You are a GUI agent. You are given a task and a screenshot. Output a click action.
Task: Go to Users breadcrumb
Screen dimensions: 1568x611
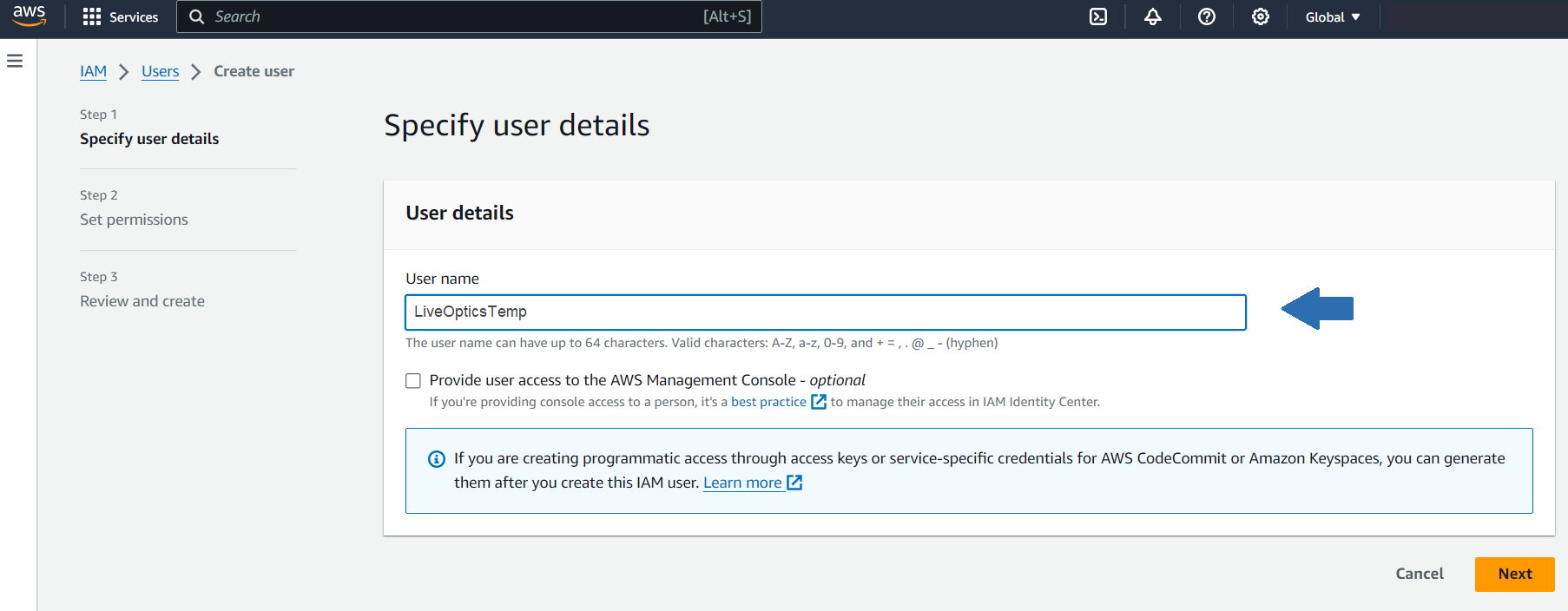(161, 71)
